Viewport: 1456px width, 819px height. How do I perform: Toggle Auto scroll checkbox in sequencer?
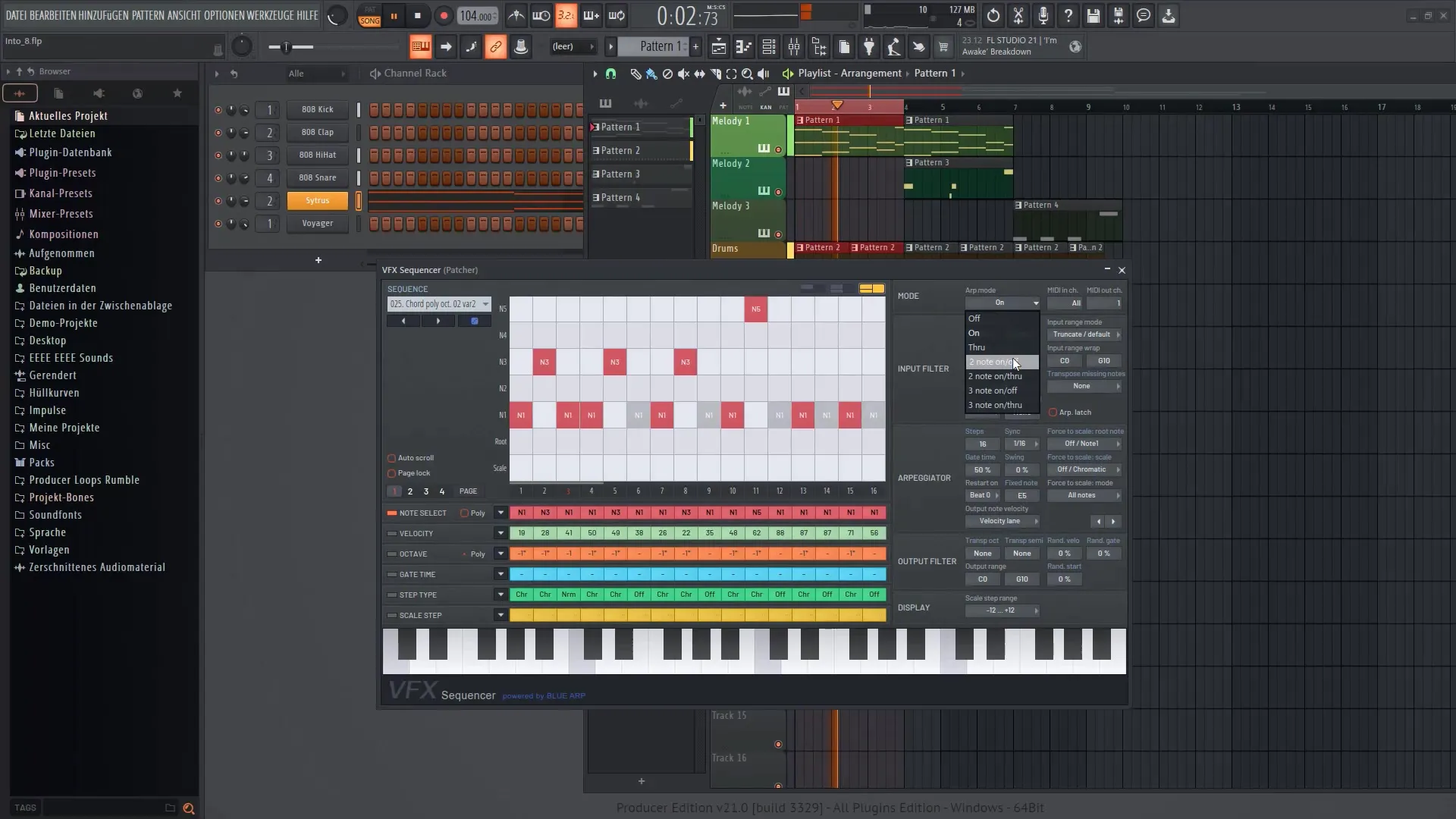pos(391,457)
